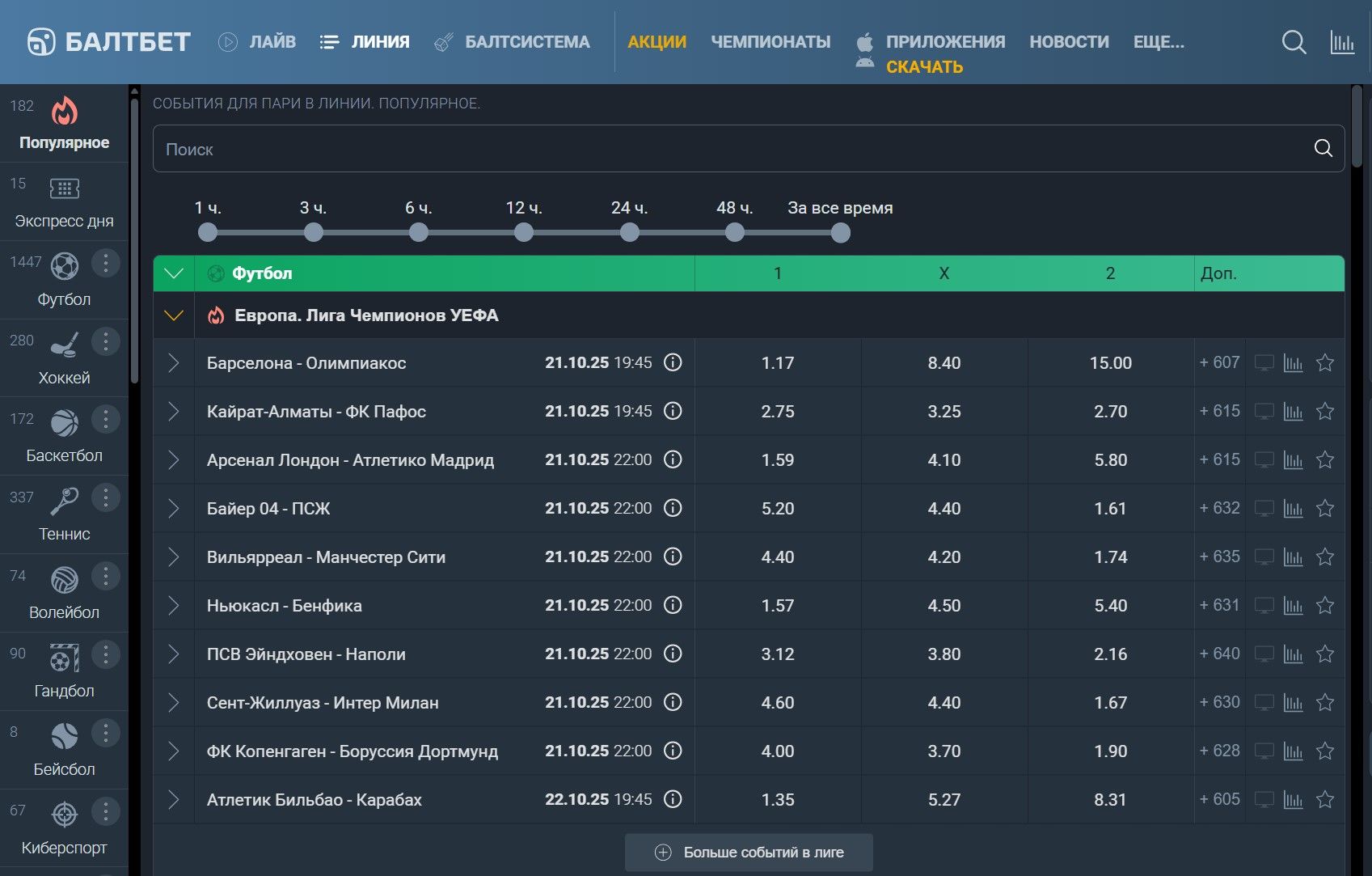Image resolution: width=1372 pixels, height=876 pixels.
Task: Open search via header magnifier icon
Action: (x=1294, y=42)
